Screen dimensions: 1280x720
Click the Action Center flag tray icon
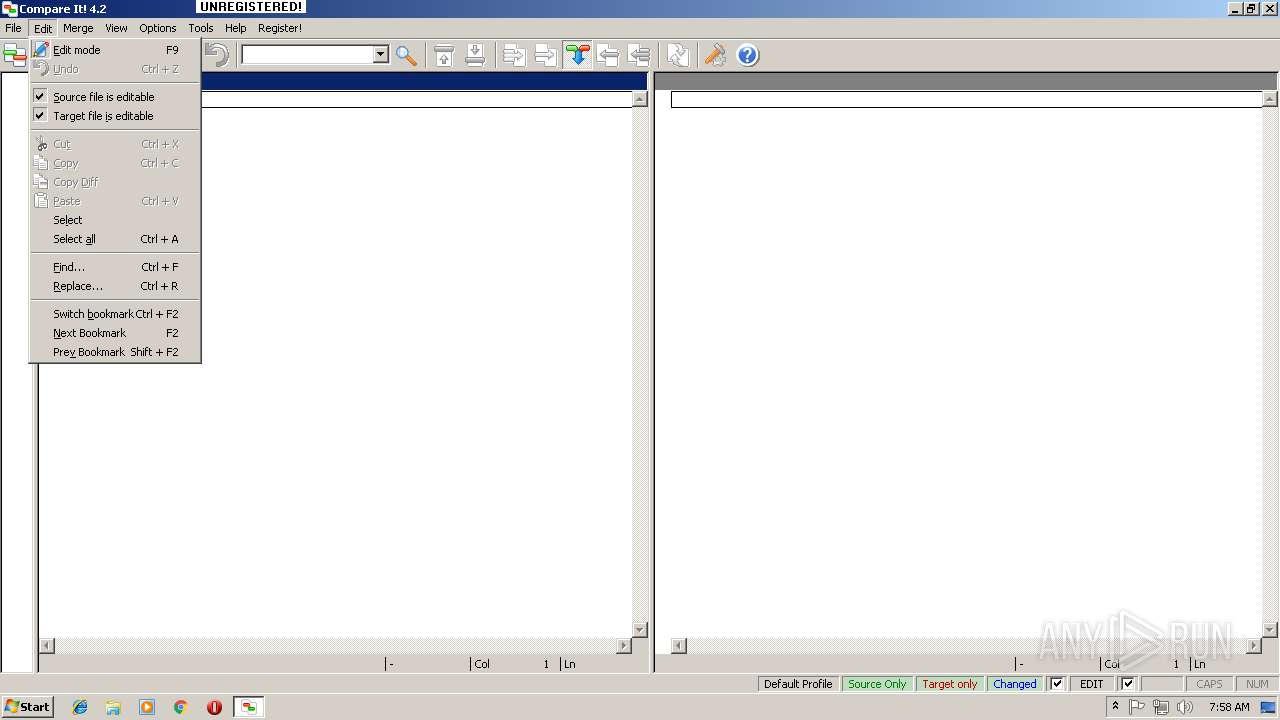(1137, 707)
